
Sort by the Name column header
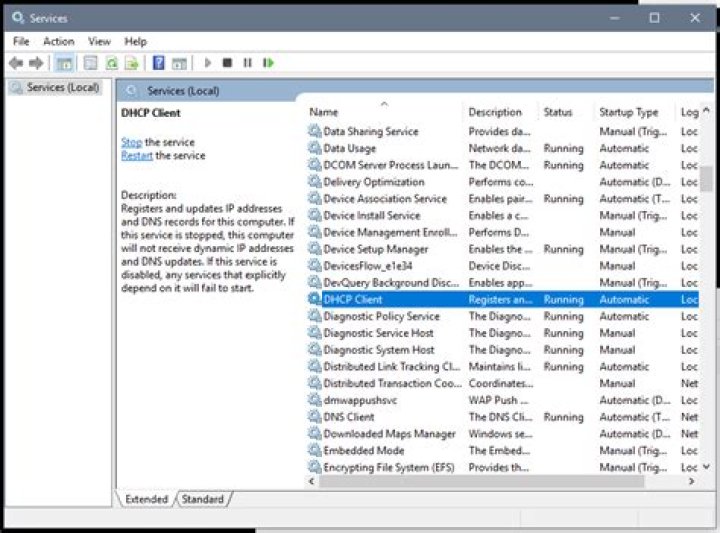385,112
